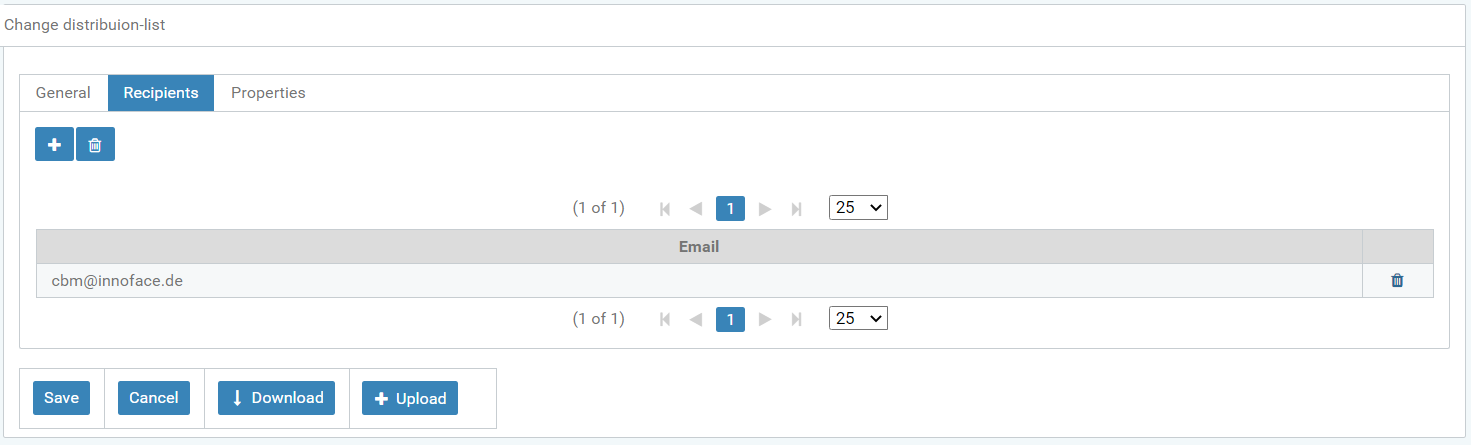Delete the cbm@innoface.de row via trash icon

[x=1397, y=281]
